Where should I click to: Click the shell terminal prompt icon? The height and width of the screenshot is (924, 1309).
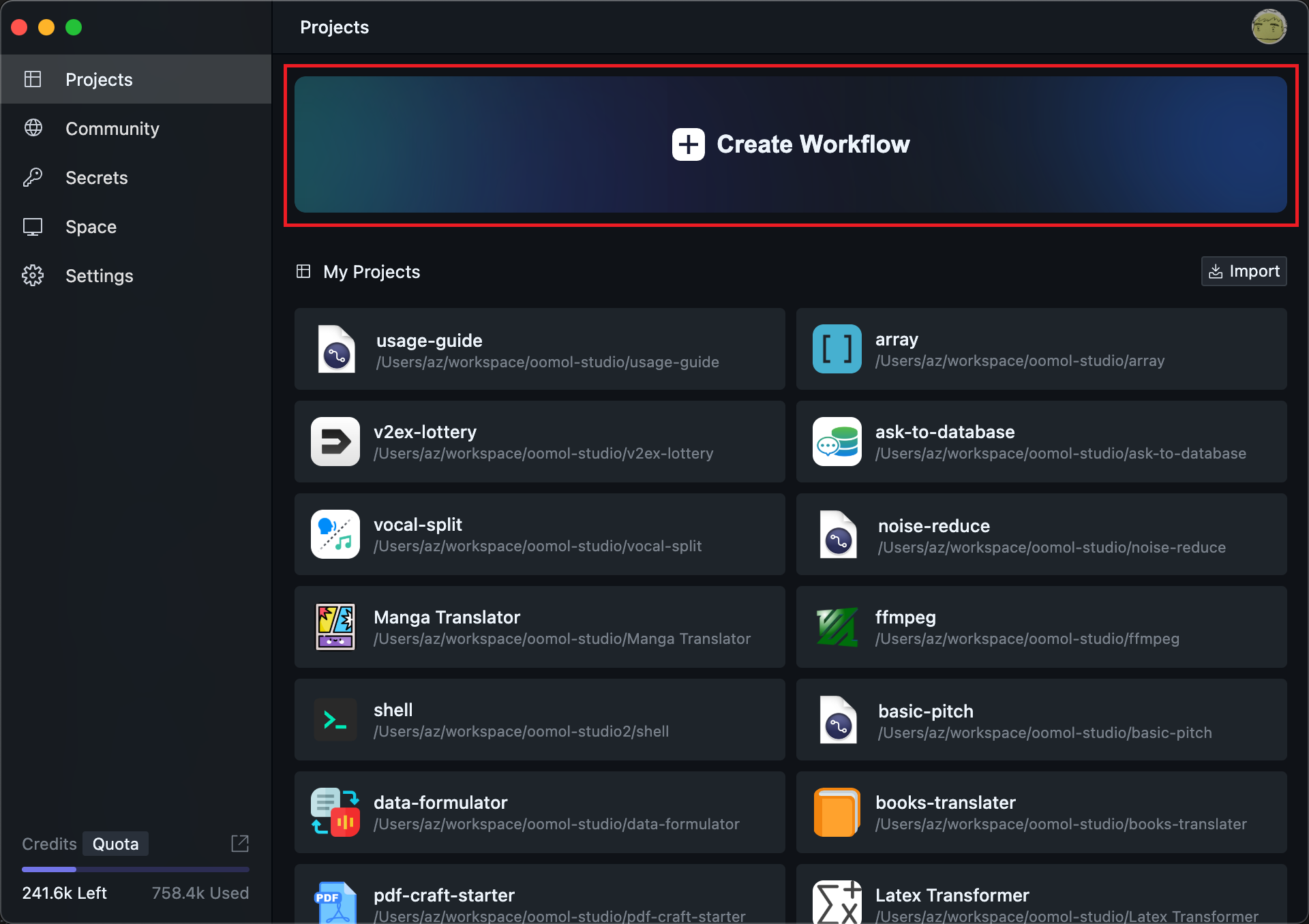coord(335,720)
